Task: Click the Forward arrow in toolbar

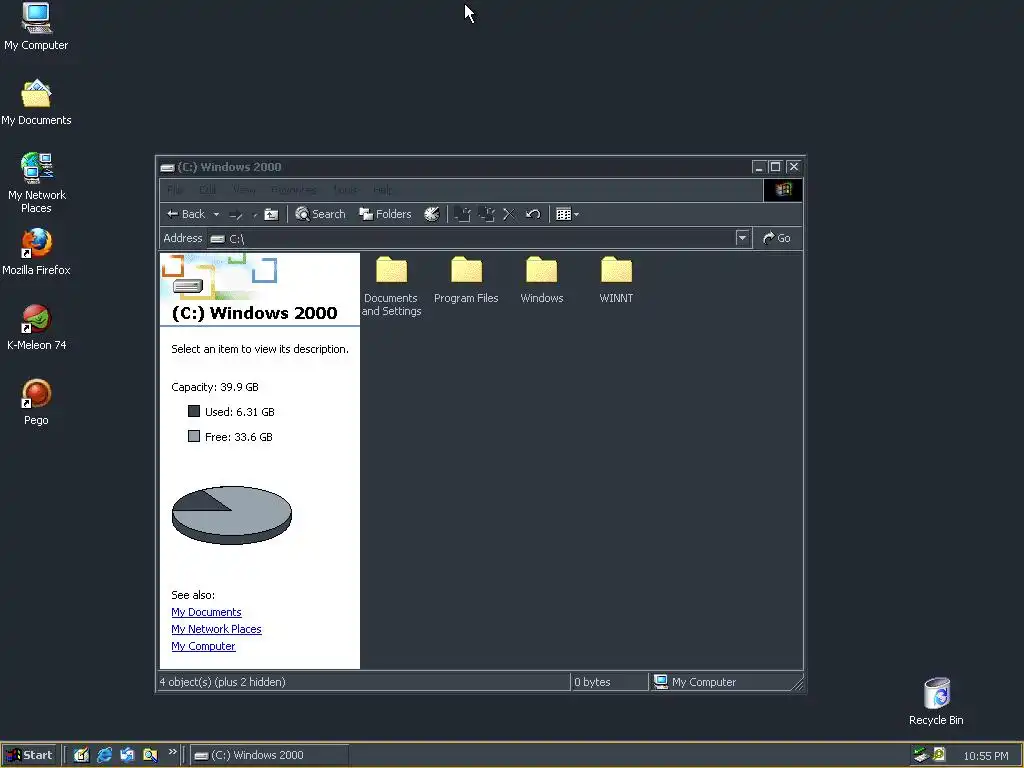Action: [x=236, y=214]
